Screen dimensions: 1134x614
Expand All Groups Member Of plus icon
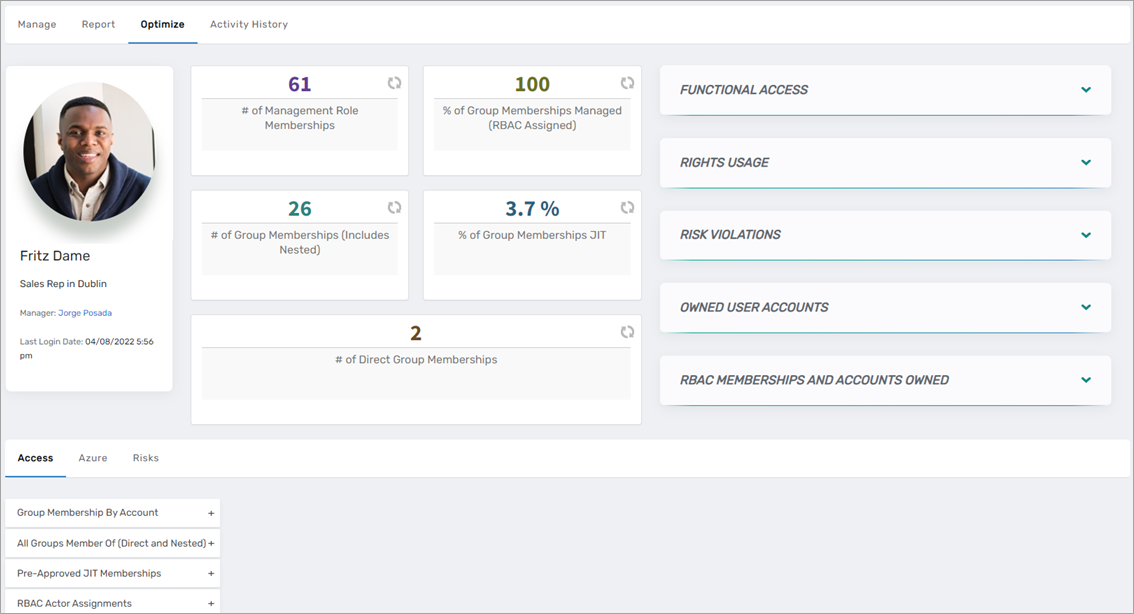[x=211, y=544]
